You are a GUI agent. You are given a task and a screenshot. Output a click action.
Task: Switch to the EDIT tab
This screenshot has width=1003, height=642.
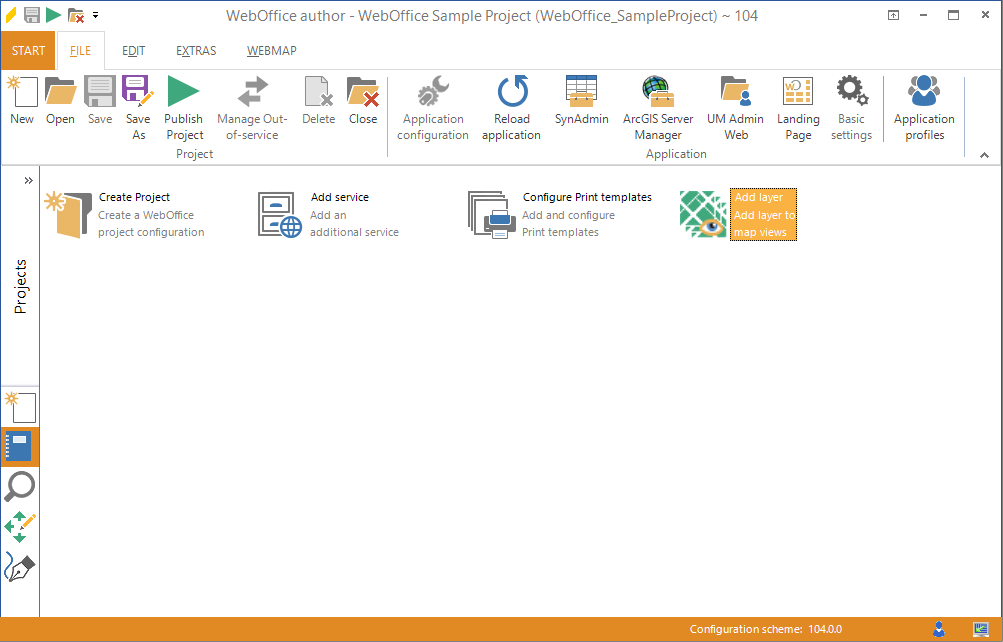coord(133,50)
